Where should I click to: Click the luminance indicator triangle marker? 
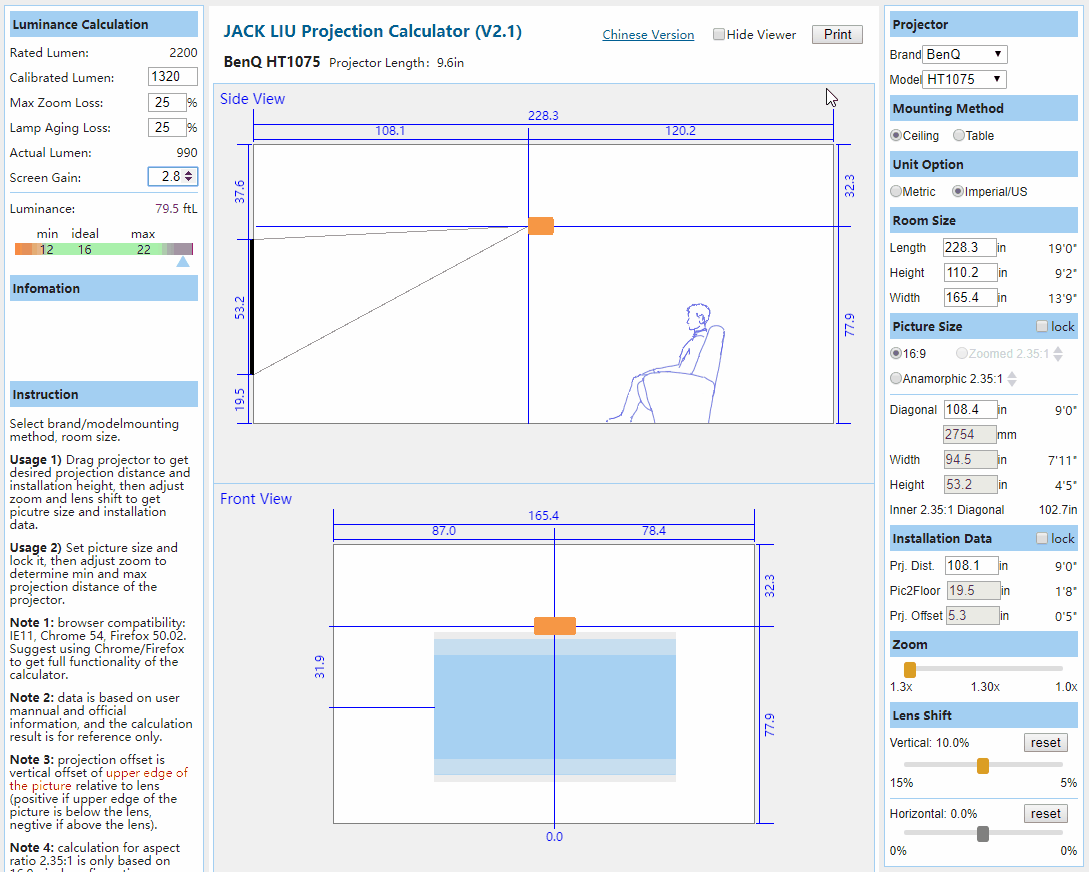[182, 262]
